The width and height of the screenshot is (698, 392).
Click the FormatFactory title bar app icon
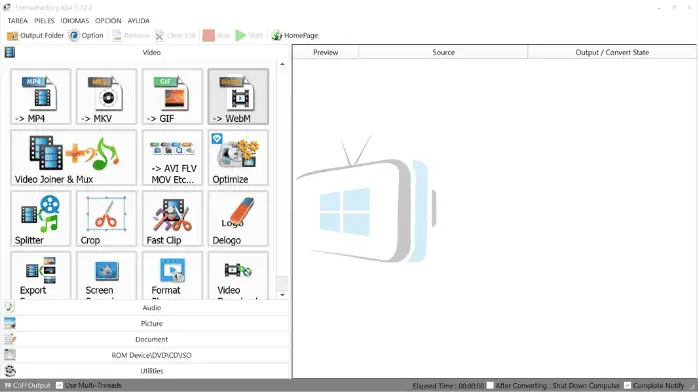click(7, 8)
